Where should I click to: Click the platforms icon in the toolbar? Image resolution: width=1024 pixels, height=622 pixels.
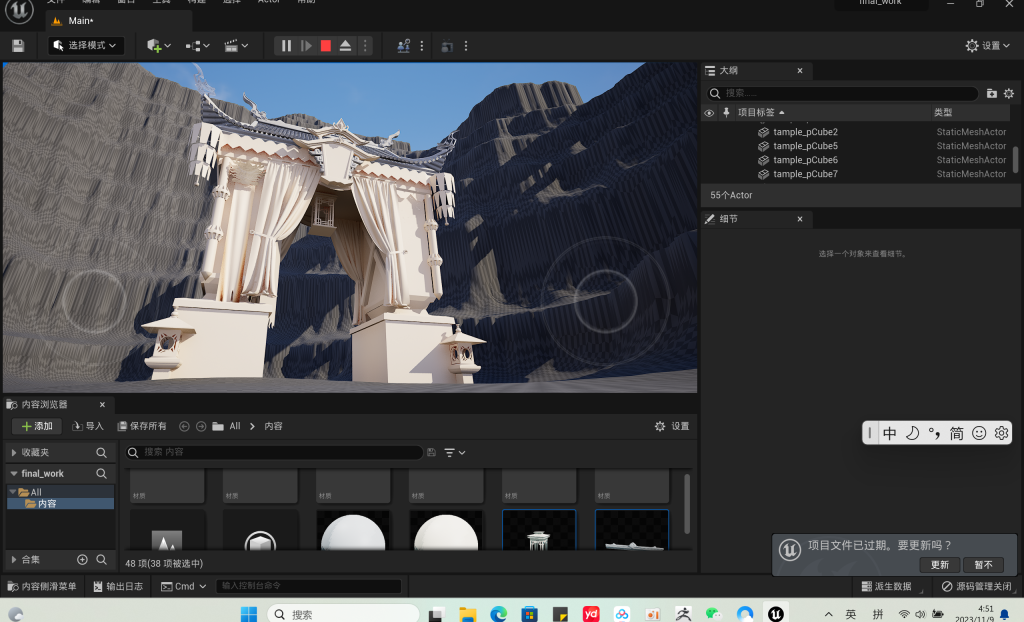click(447, 46)
